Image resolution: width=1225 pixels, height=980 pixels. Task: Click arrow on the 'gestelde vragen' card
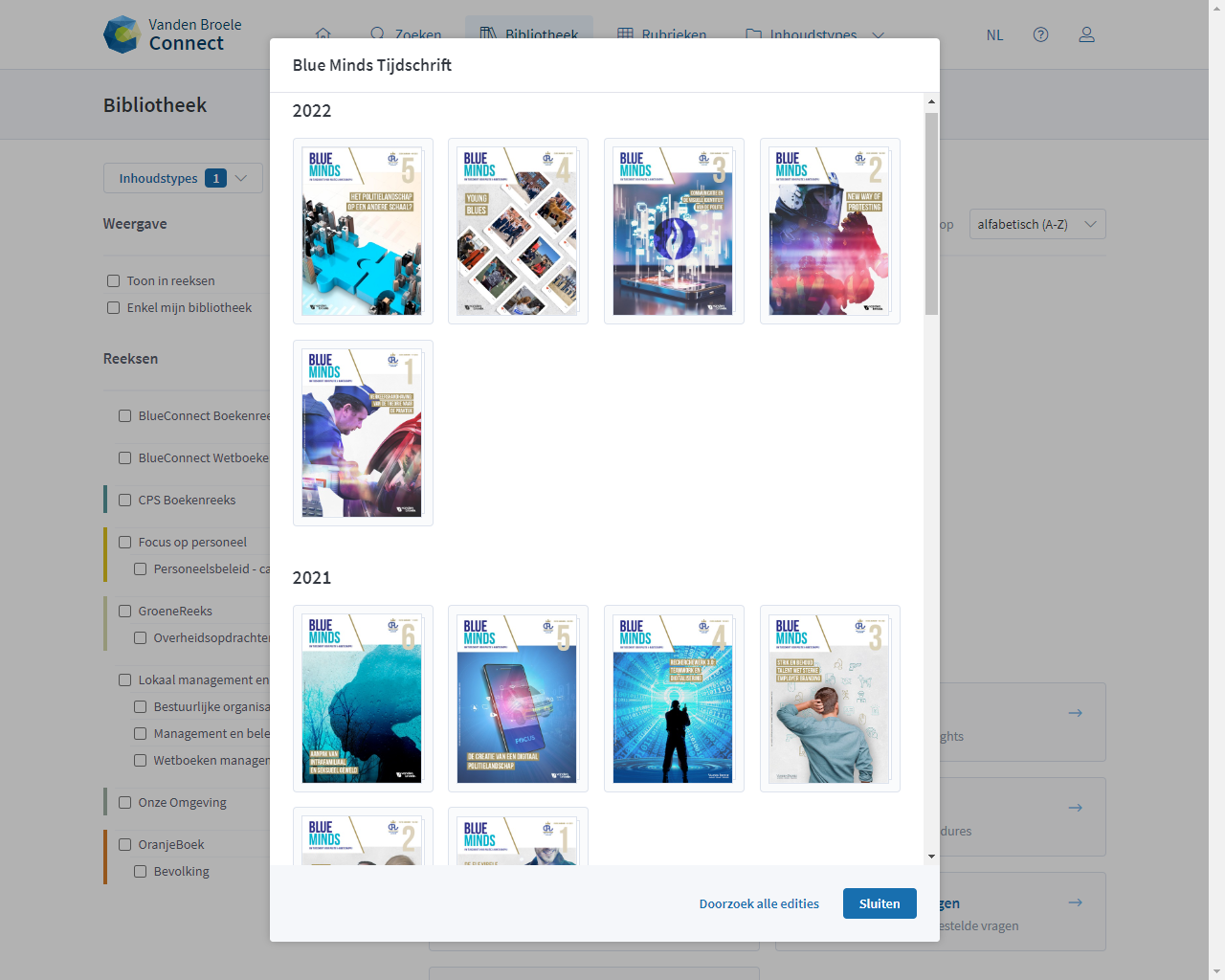coord(1076,902)
